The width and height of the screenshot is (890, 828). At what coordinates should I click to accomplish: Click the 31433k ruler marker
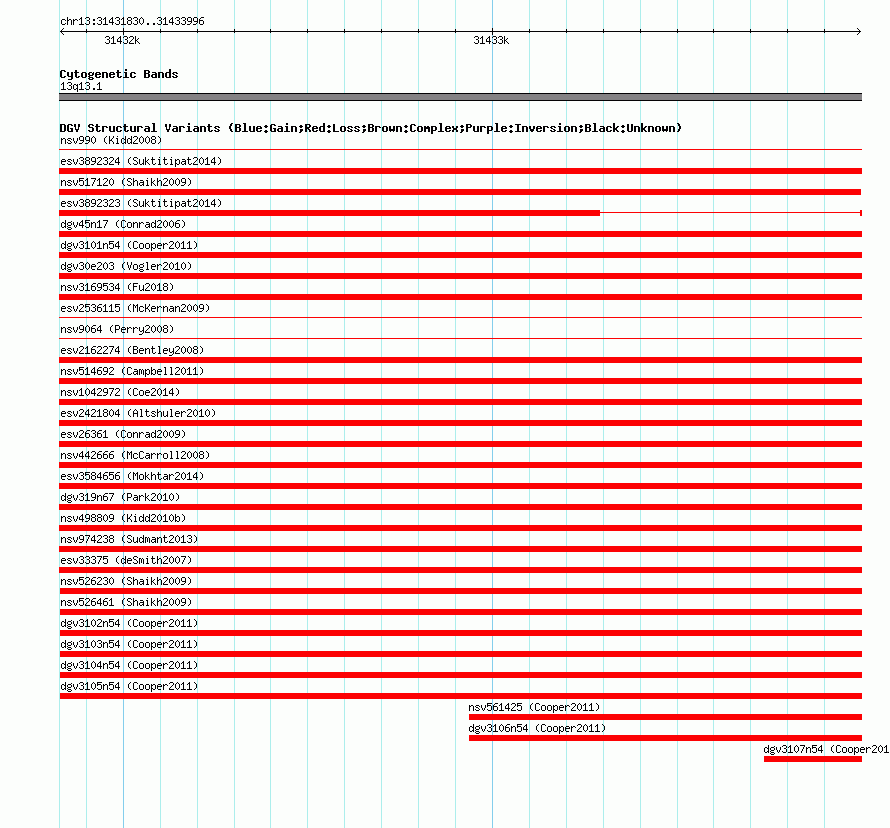[x=491, y=40]
